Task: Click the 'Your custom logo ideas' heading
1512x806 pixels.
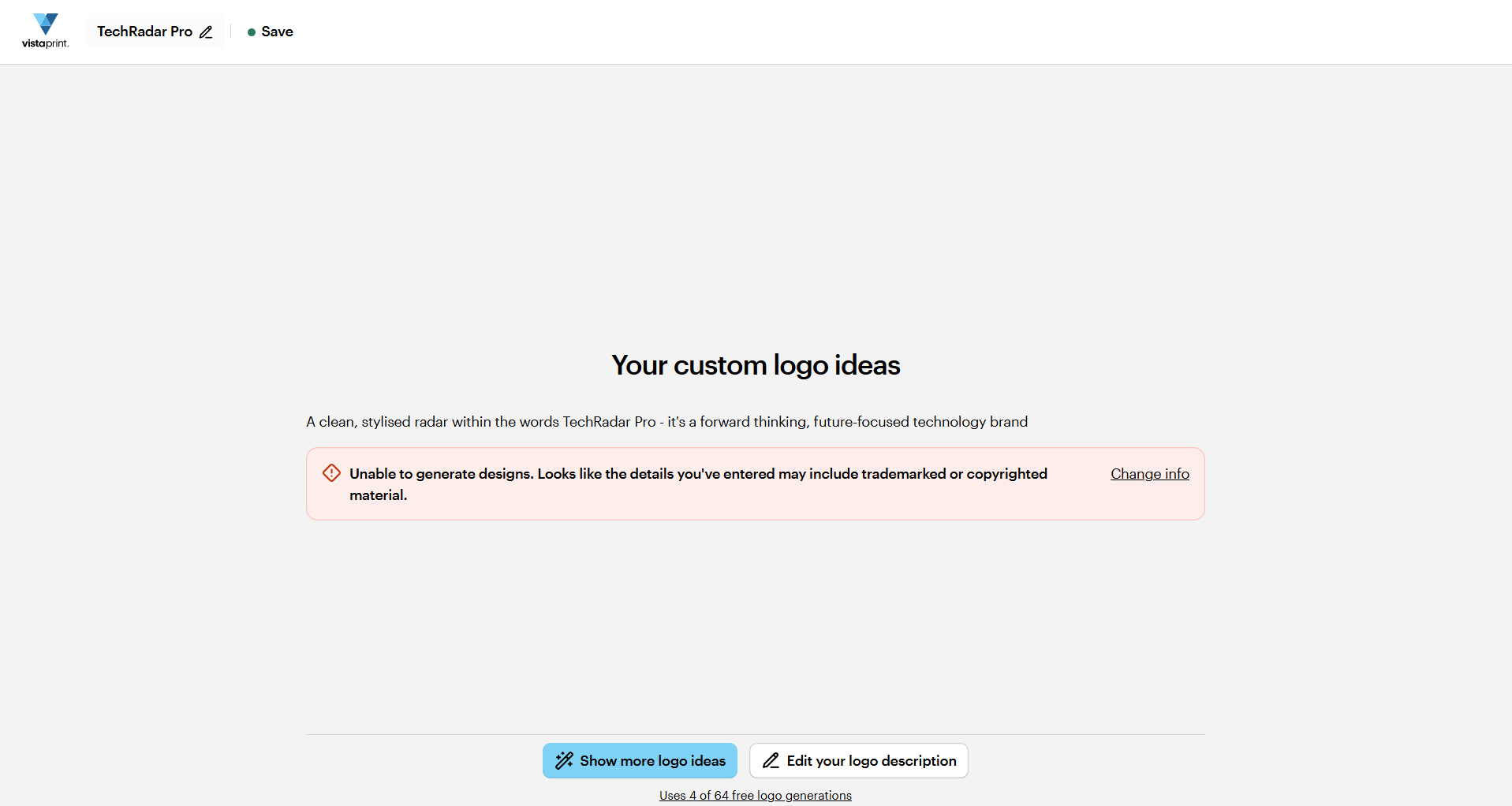Action: (756, 365)
